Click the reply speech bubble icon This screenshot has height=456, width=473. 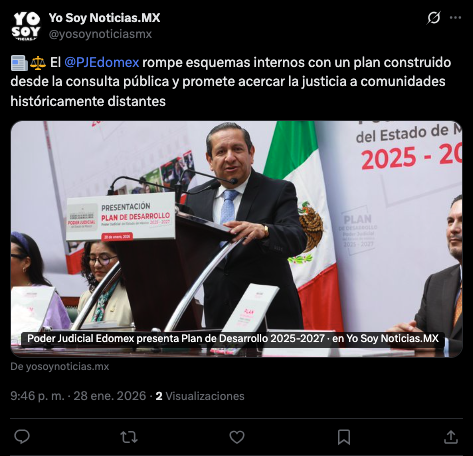pos(22,437)
